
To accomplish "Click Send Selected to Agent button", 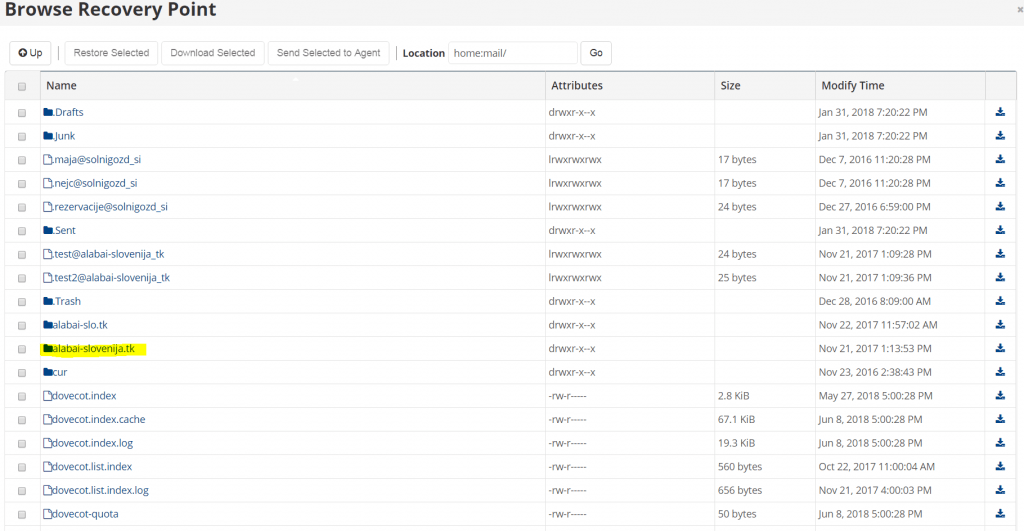I will (328, 53).
